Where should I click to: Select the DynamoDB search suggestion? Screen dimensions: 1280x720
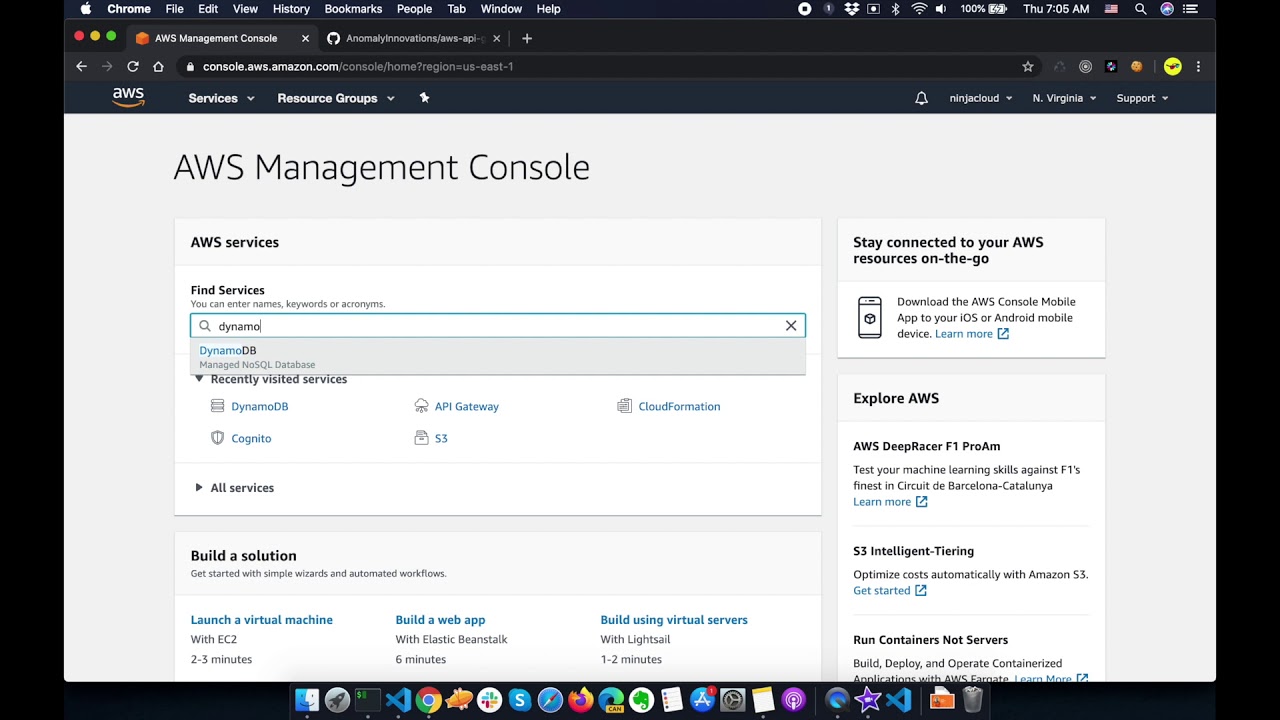pos(228,351)
